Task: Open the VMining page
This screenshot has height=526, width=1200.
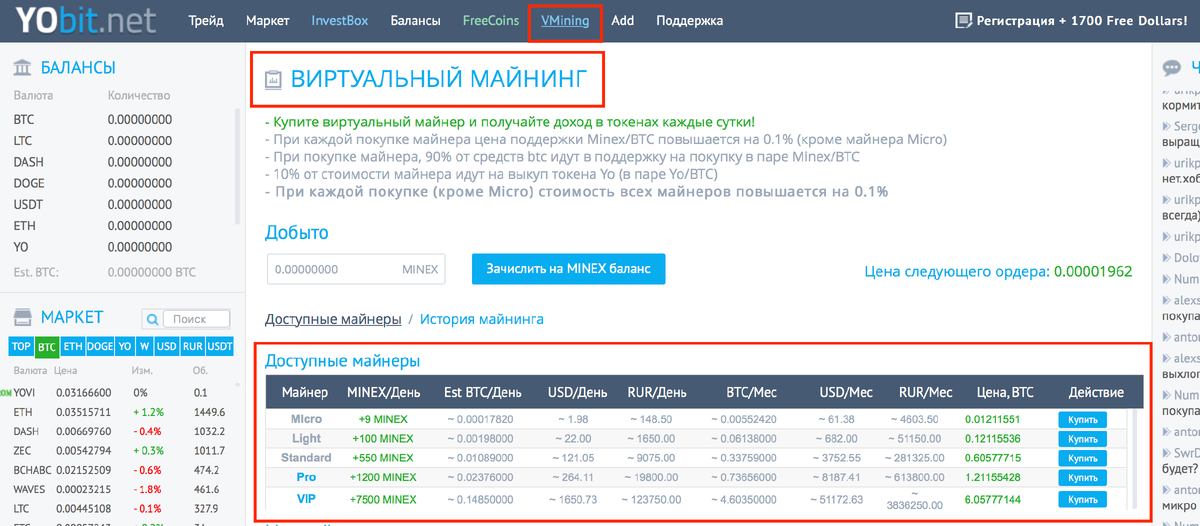Action: pos(565,20)
